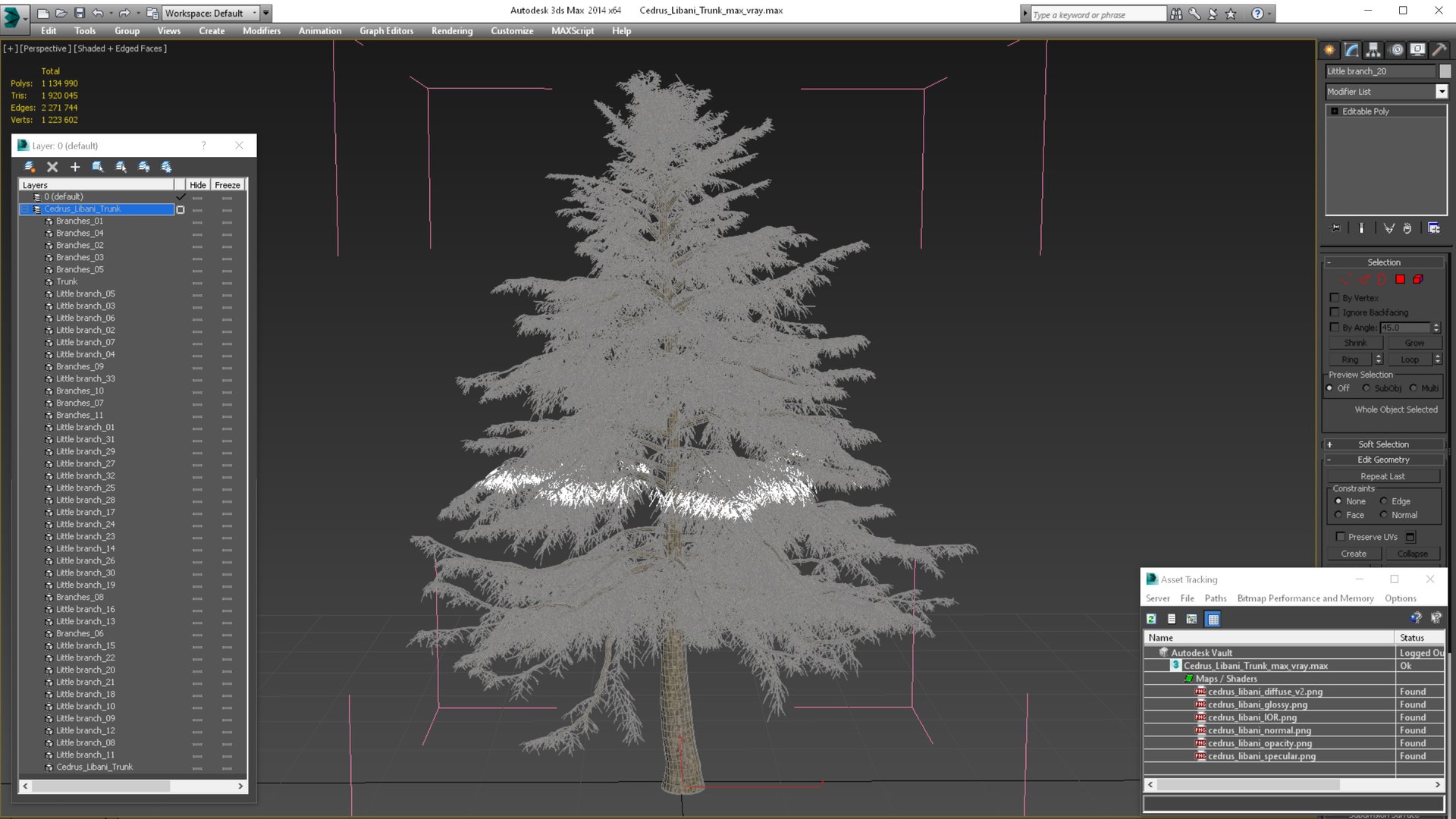1456x819 pixels.
Task: Enable By Vertex checkbox
Action: (x=1335, y=297)
